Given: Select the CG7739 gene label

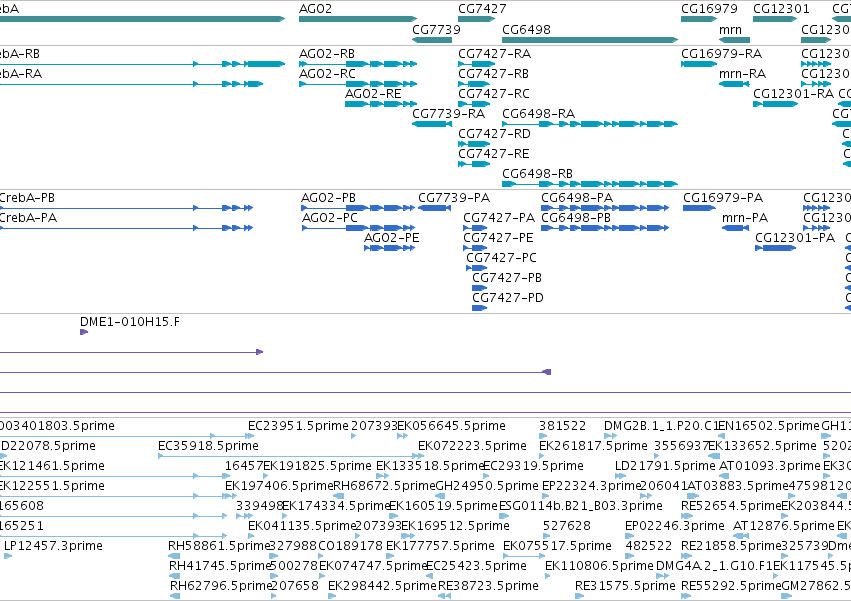Looking at the screenshot, I should point(436,29).
